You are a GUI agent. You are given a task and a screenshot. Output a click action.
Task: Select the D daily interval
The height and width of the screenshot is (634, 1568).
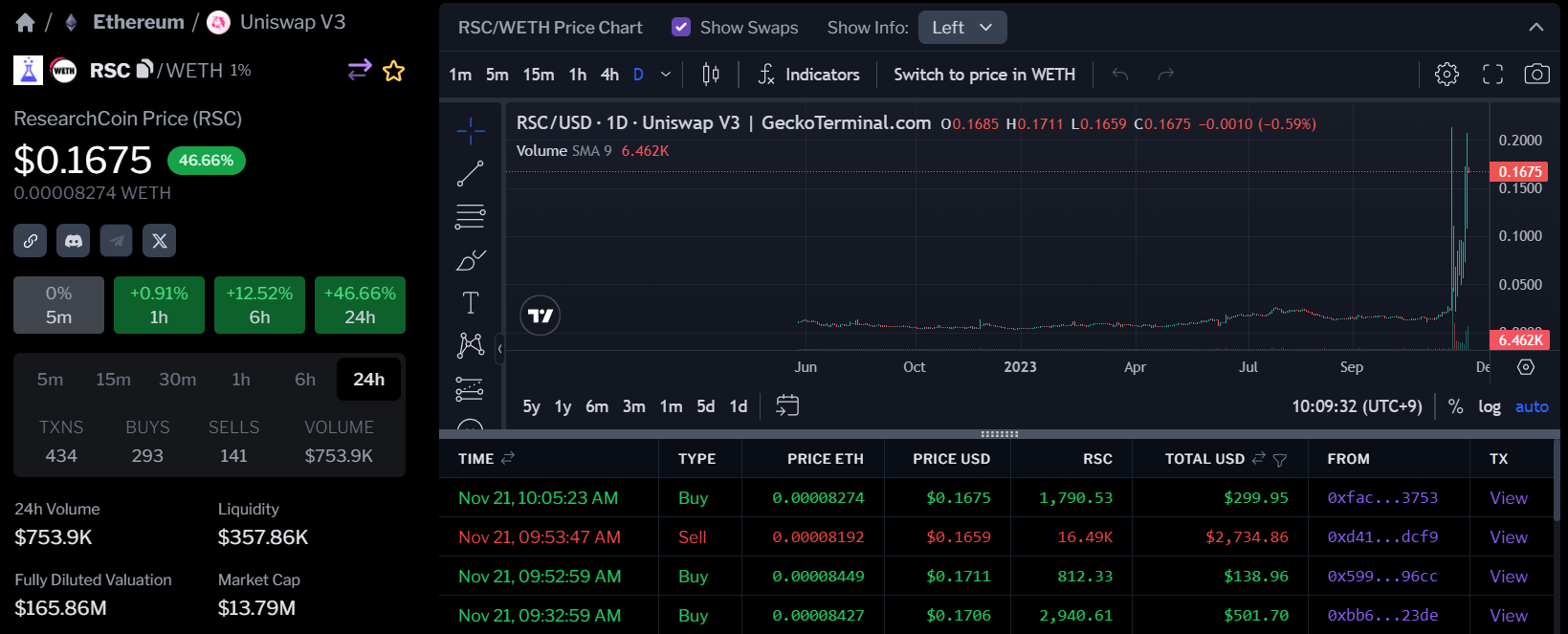[x=638, y=75]
